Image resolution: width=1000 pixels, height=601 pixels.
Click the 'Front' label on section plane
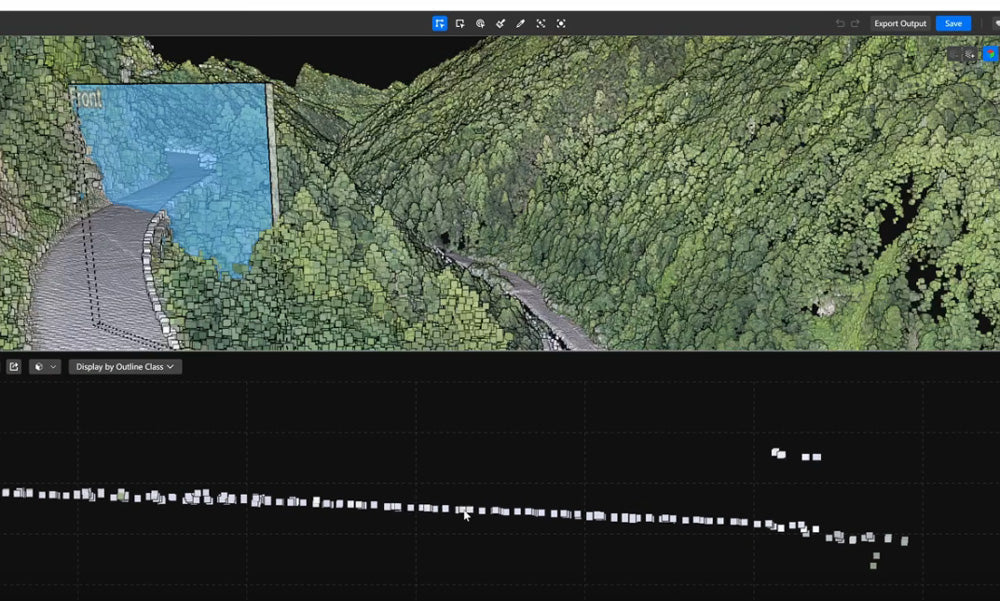(x=88, y=98)
